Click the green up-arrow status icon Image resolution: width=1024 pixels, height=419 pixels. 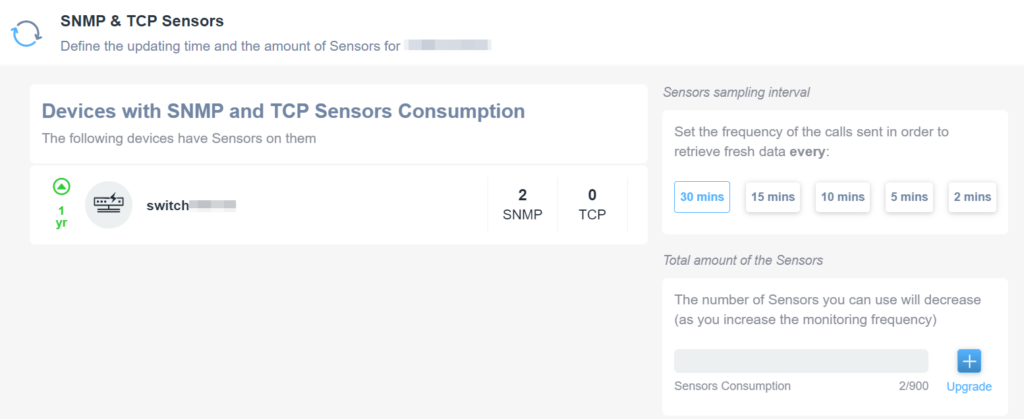[x=61, y=187]
